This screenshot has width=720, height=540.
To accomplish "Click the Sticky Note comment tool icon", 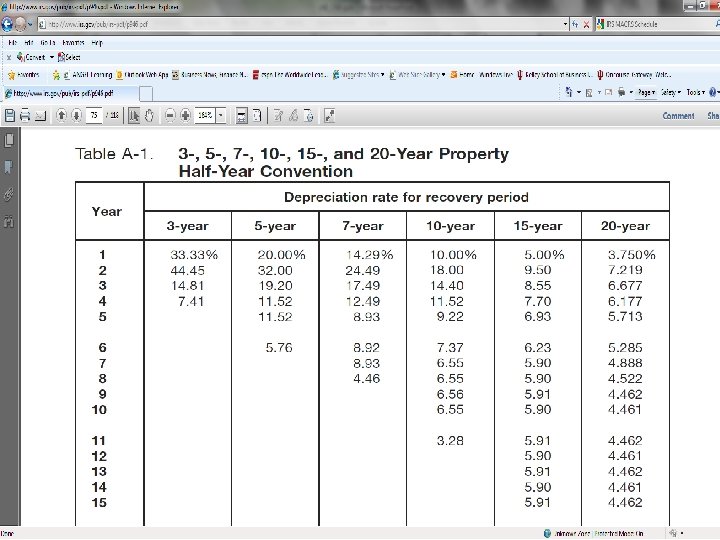I will (x=278, y=115).
